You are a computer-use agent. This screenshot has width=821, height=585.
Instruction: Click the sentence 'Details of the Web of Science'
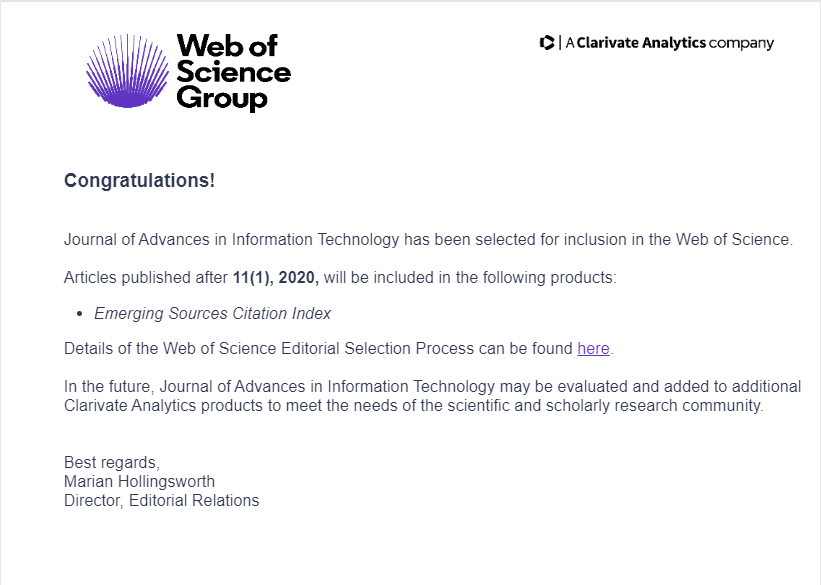pos(338,348)
